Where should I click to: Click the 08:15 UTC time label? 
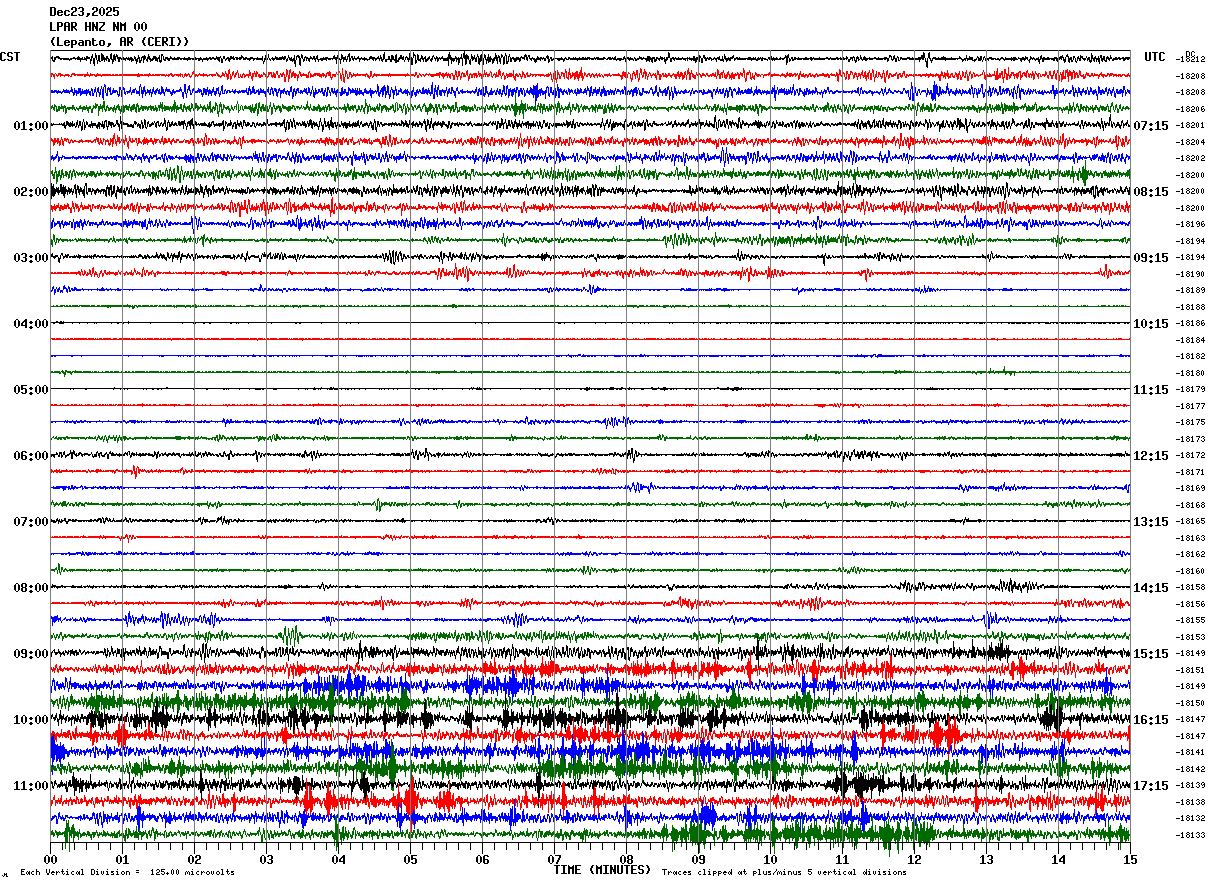coord(1152,192)
